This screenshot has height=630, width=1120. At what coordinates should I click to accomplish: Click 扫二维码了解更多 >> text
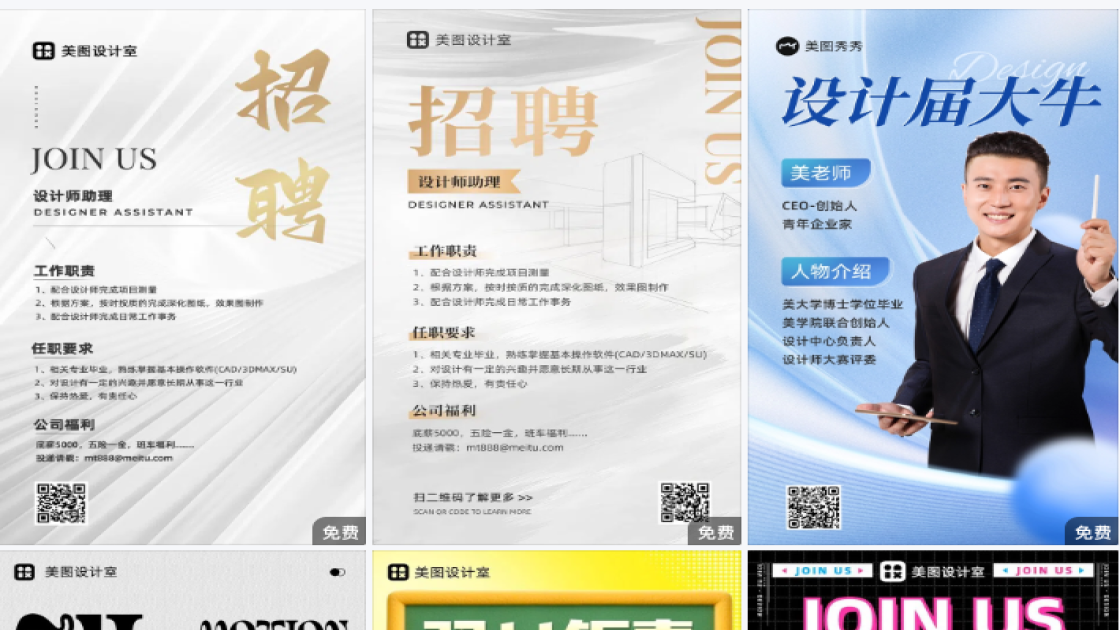pyautogui.click(x=473, y=497)
